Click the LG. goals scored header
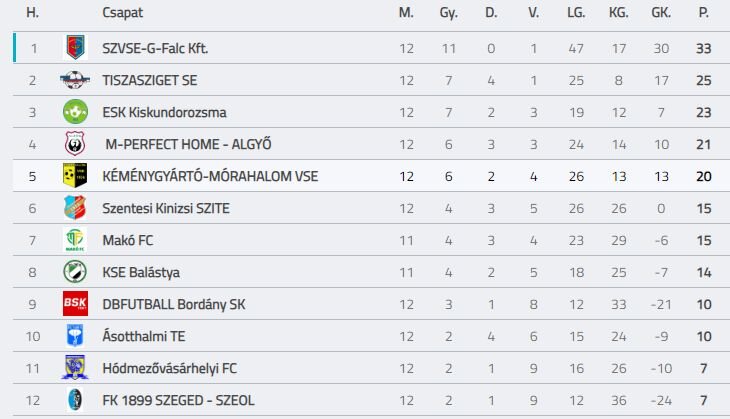 coord(576,13)
